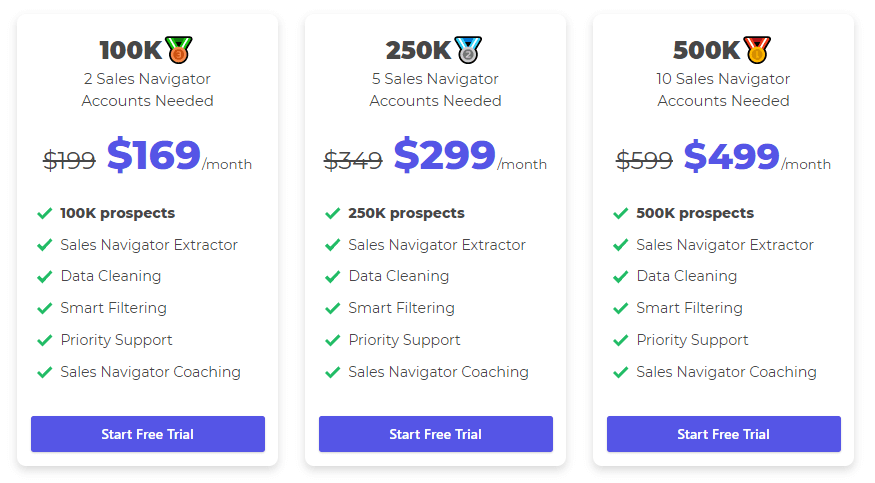The image size is (875, 483).
Task: Click the bronze medal icon beside 100K
Action: 179,50
